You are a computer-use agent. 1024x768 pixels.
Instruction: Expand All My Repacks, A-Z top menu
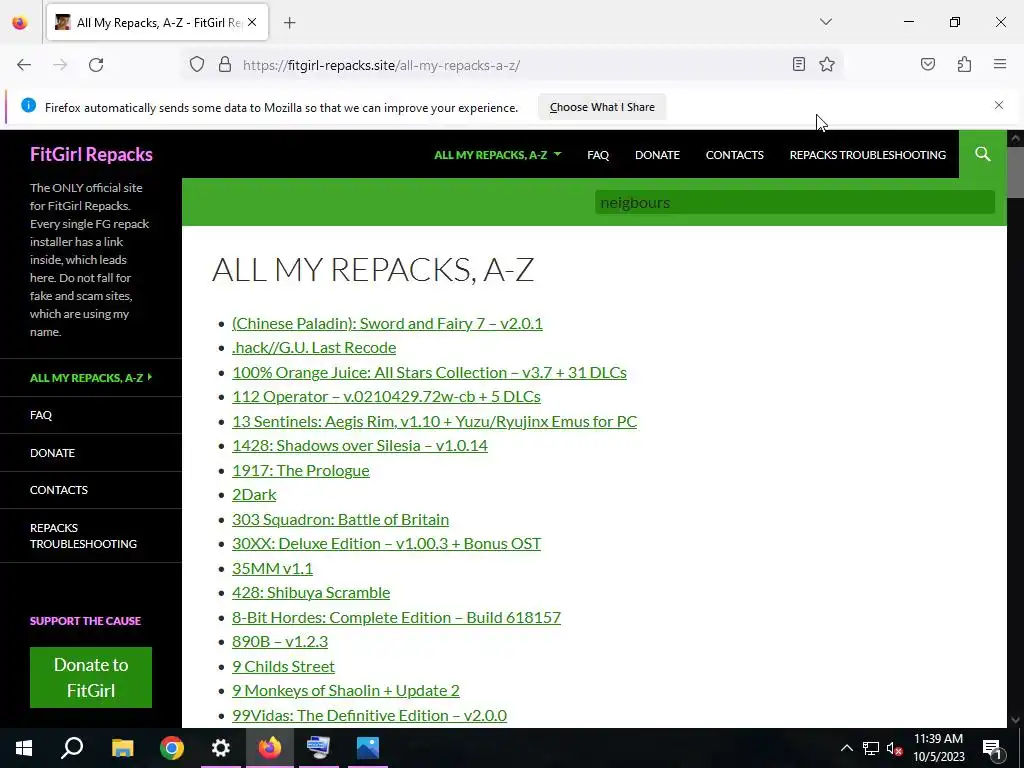coord(498,155)
